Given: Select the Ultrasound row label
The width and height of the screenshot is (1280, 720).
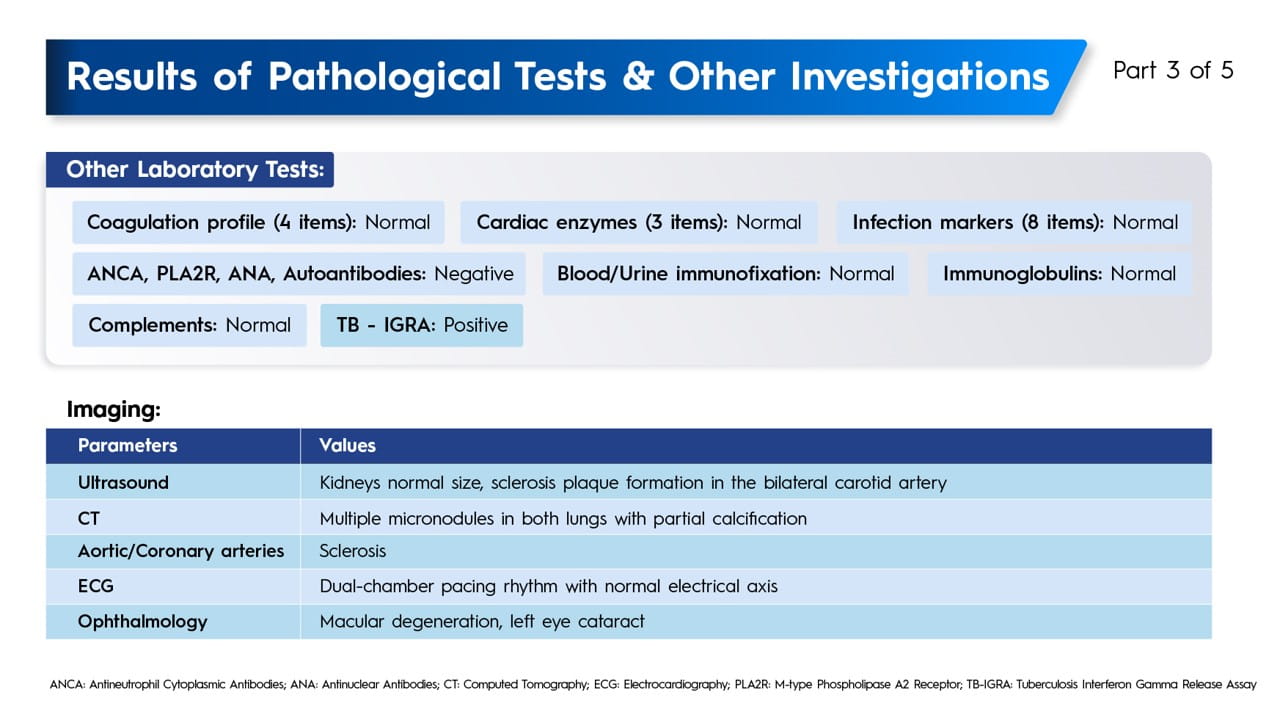Looking at the screenshot, I should (123, 483).
